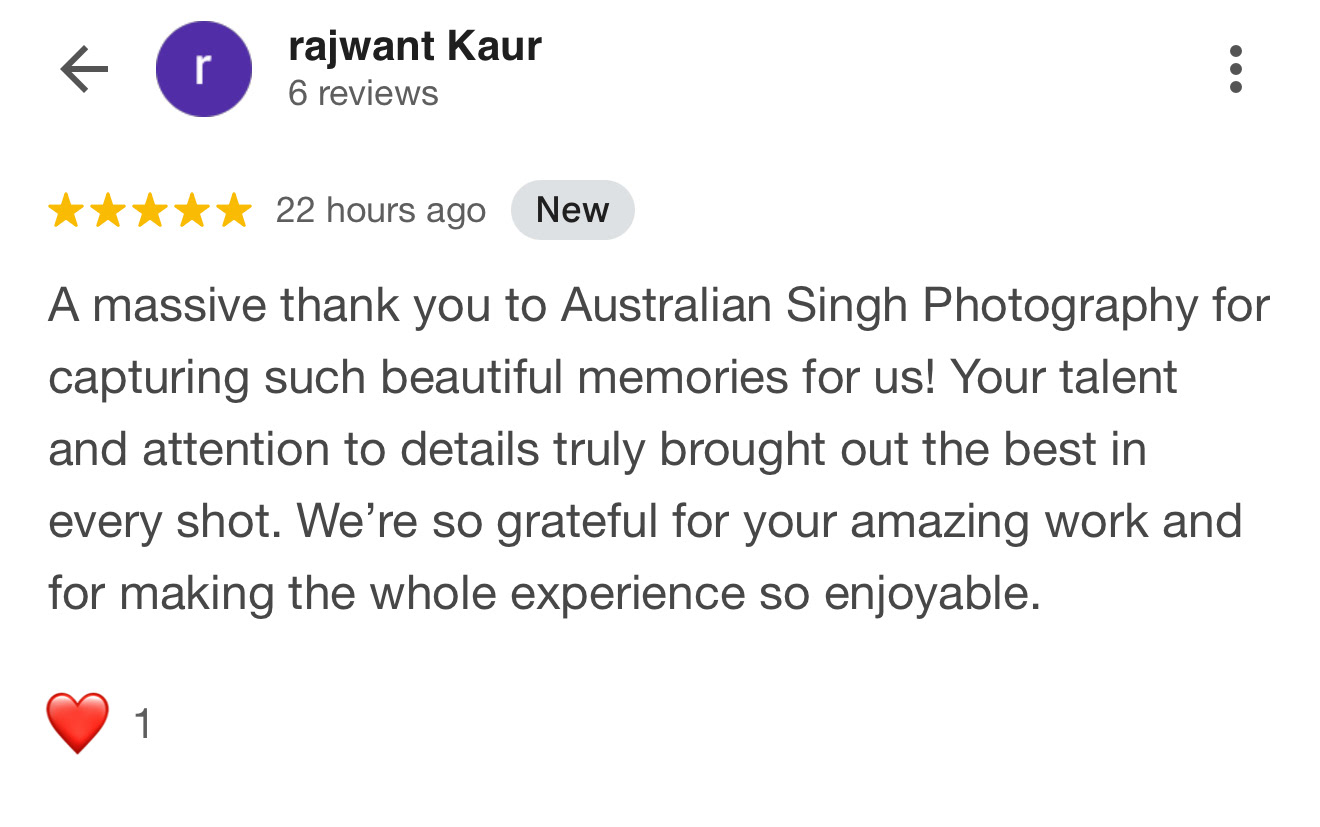Go back using the left arrow
1320x827 pixels.
click(x=84, y=70)
